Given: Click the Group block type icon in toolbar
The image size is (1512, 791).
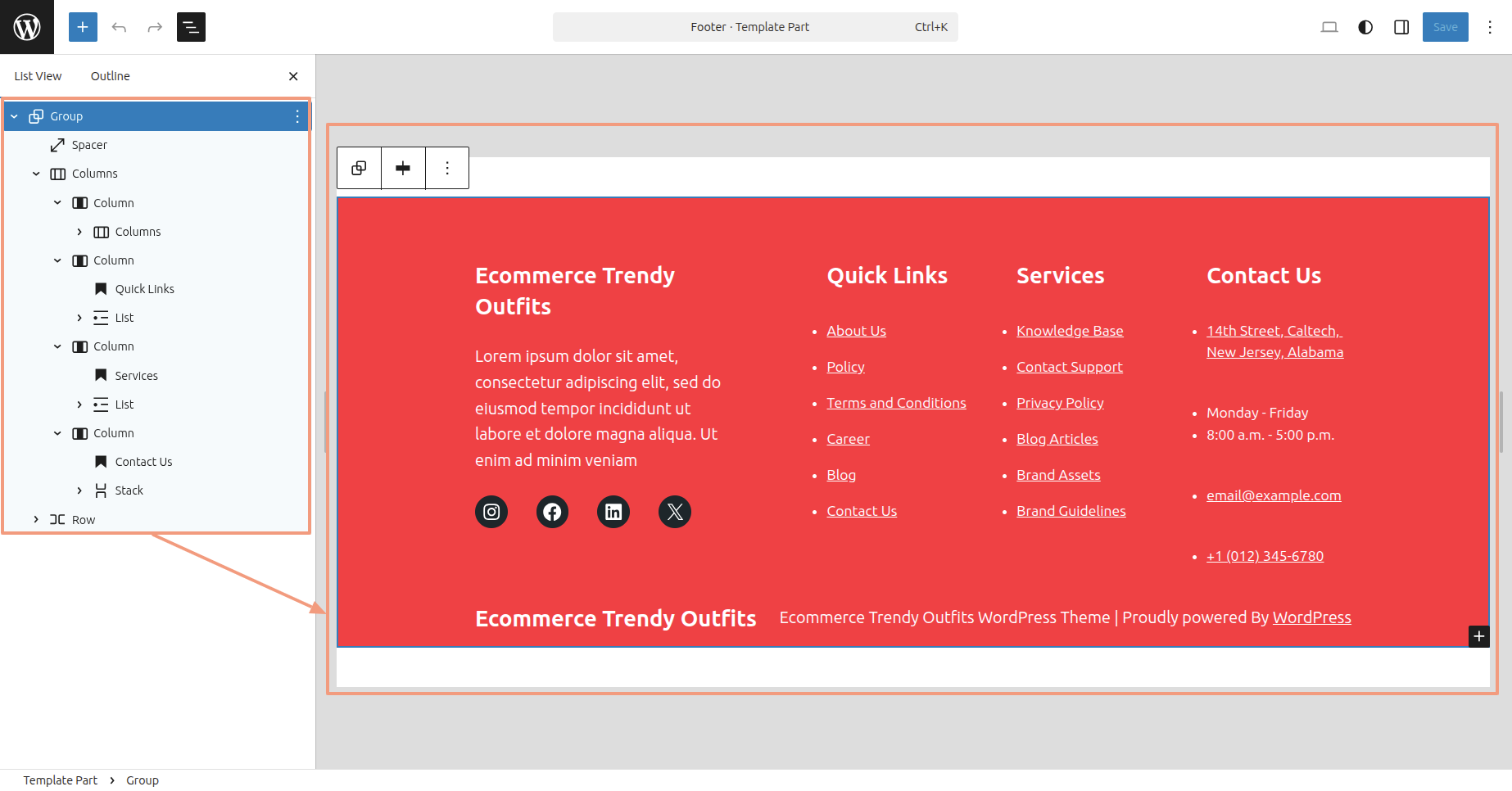Looking at the screenshot, I should tap(359, 168).
